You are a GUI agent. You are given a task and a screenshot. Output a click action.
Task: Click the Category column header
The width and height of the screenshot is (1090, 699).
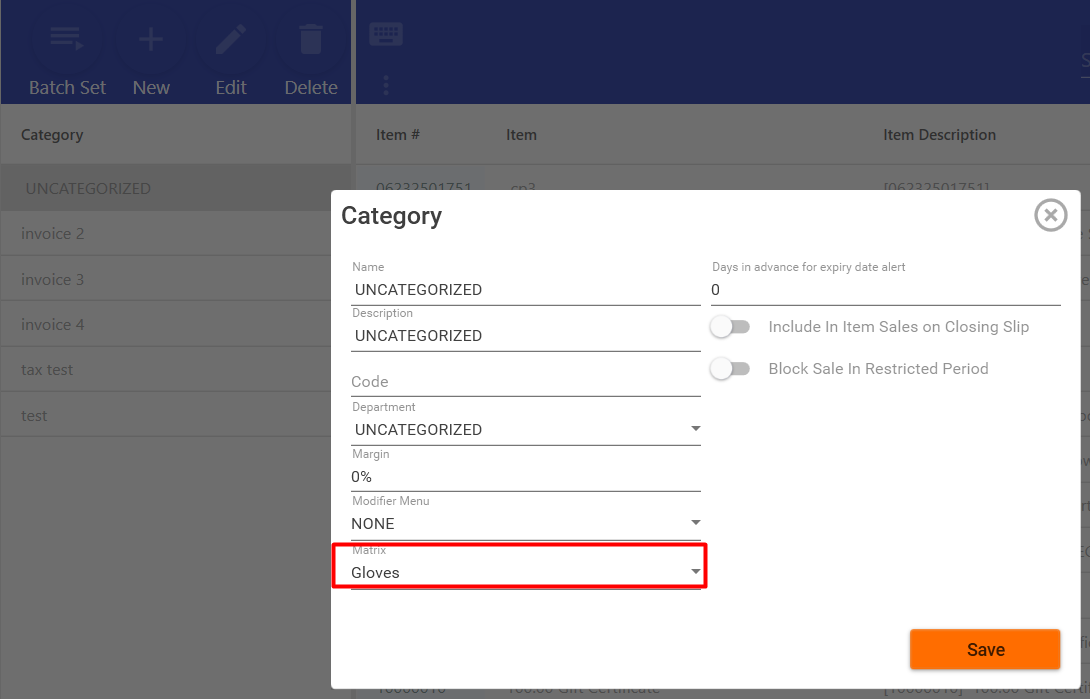coord(52,135)
